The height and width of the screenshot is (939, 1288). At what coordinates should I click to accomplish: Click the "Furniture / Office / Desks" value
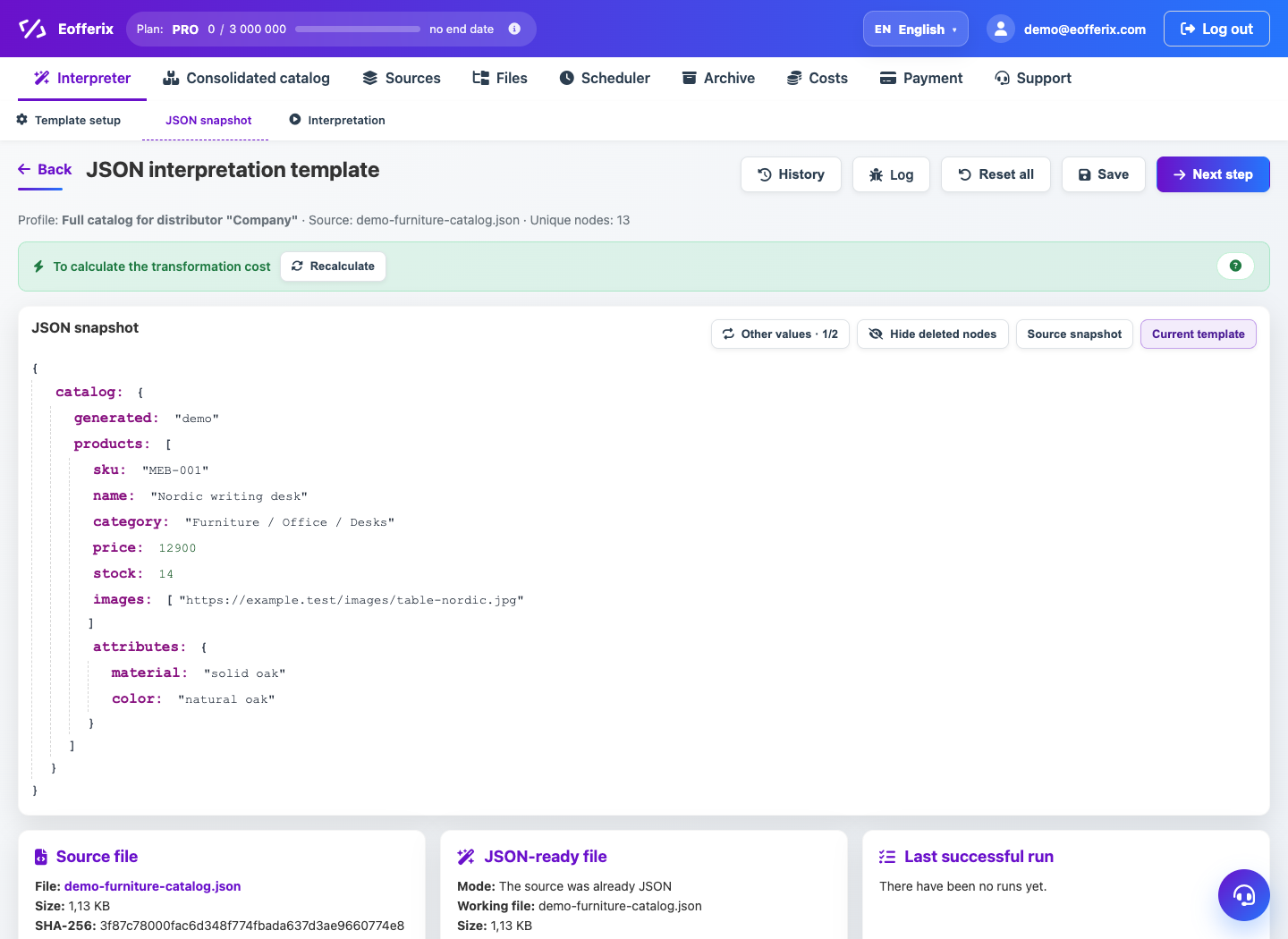[290, 522]
